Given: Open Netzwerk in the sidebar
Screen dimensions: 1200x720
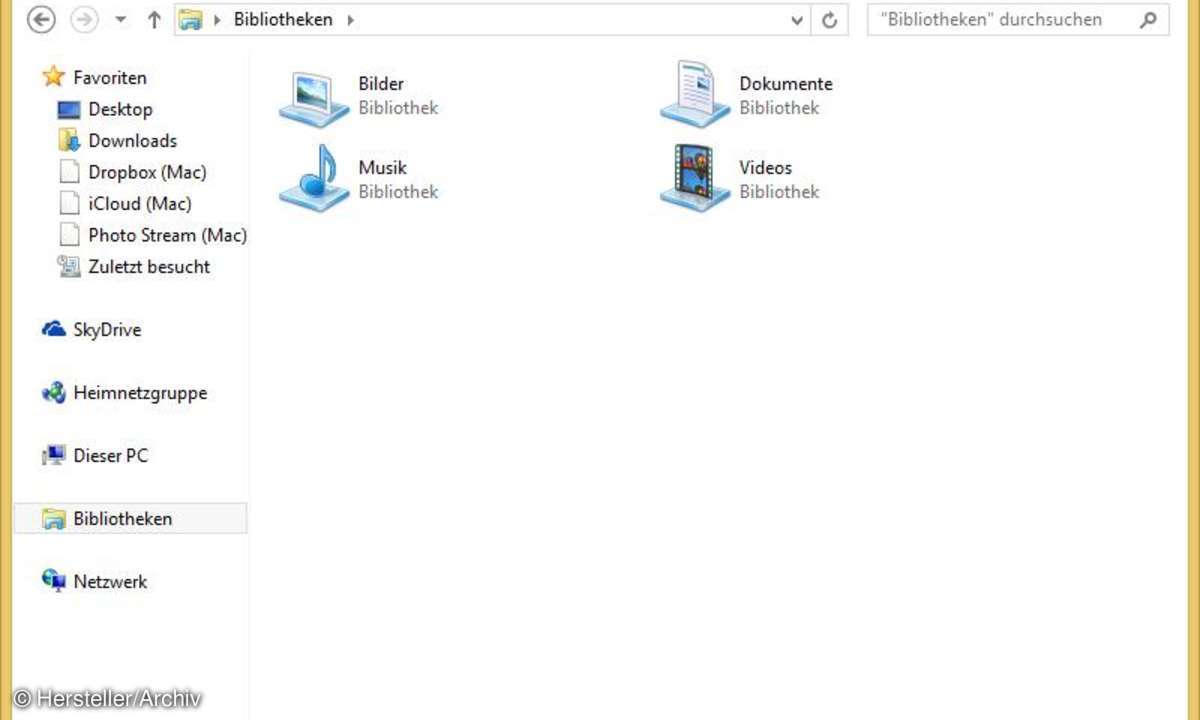Looking at the screenshot, I should click(110, 582).
